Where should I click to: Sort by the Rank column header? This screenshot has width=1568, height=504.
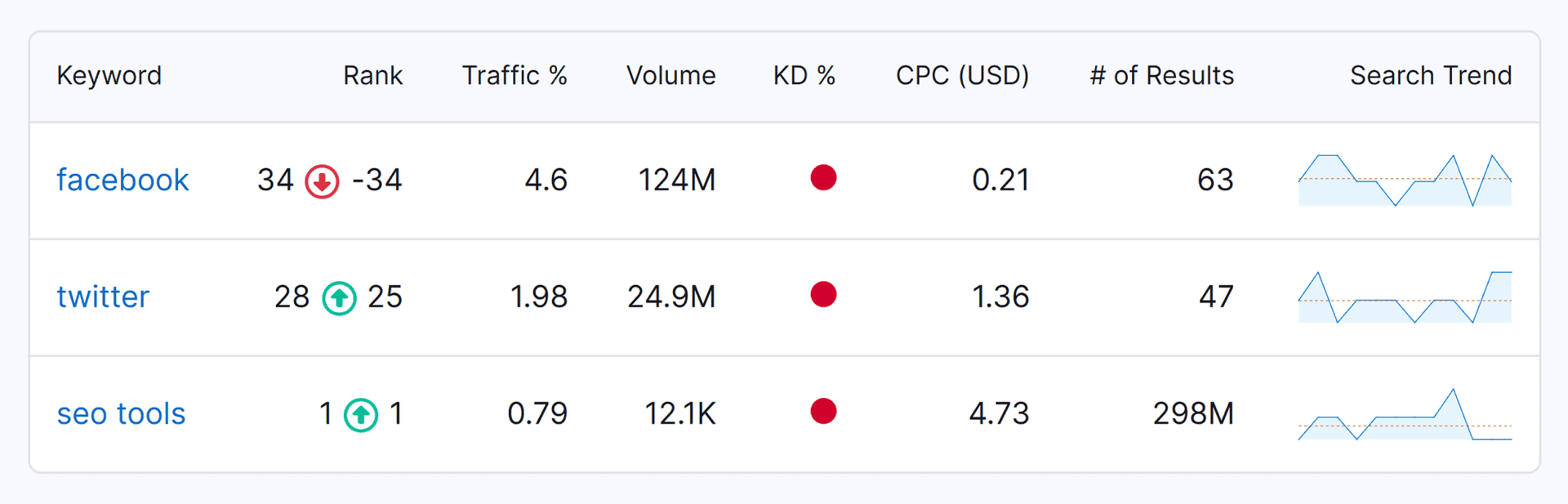click(372, 75)
